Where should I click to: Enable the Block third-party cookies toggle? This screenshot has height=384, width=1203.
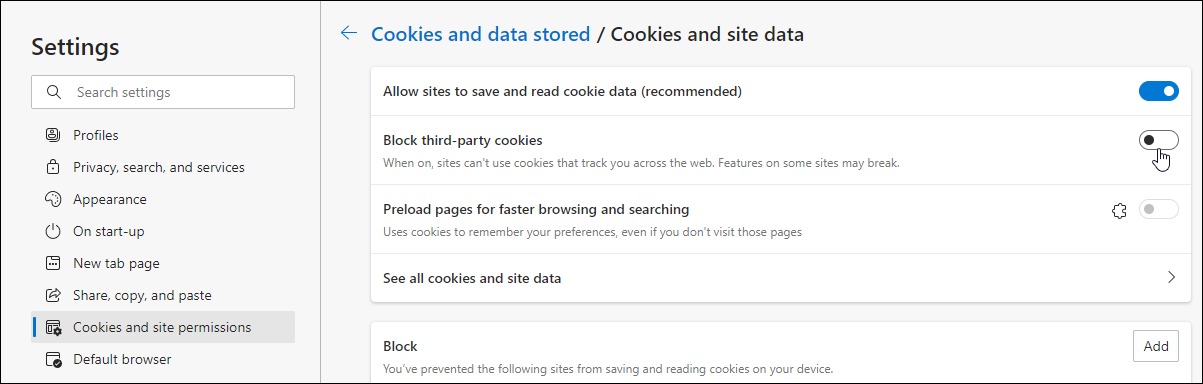coord(1159,141)
